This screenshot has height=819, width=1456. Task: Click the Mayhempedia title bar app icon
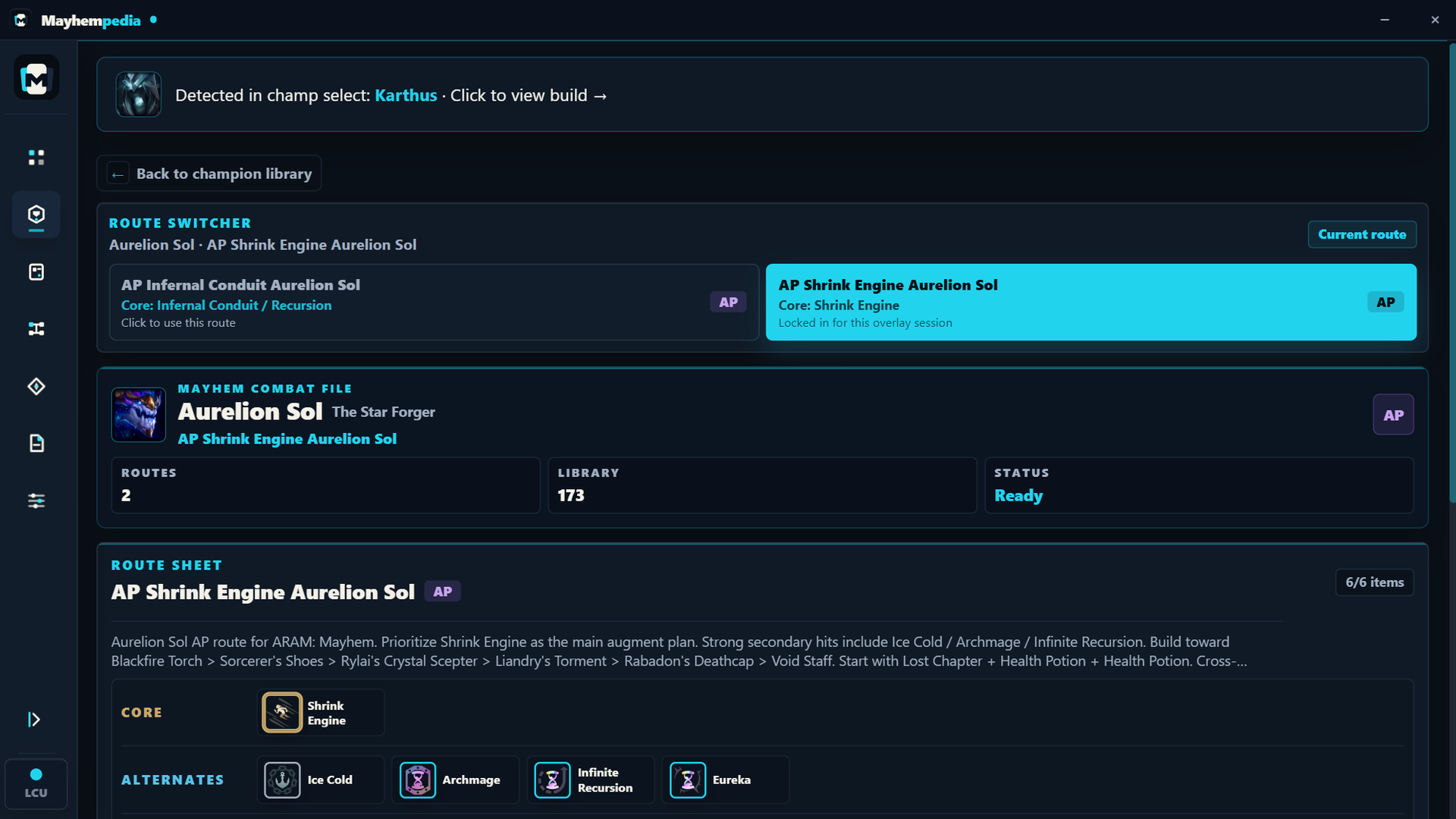coord(20,20)
